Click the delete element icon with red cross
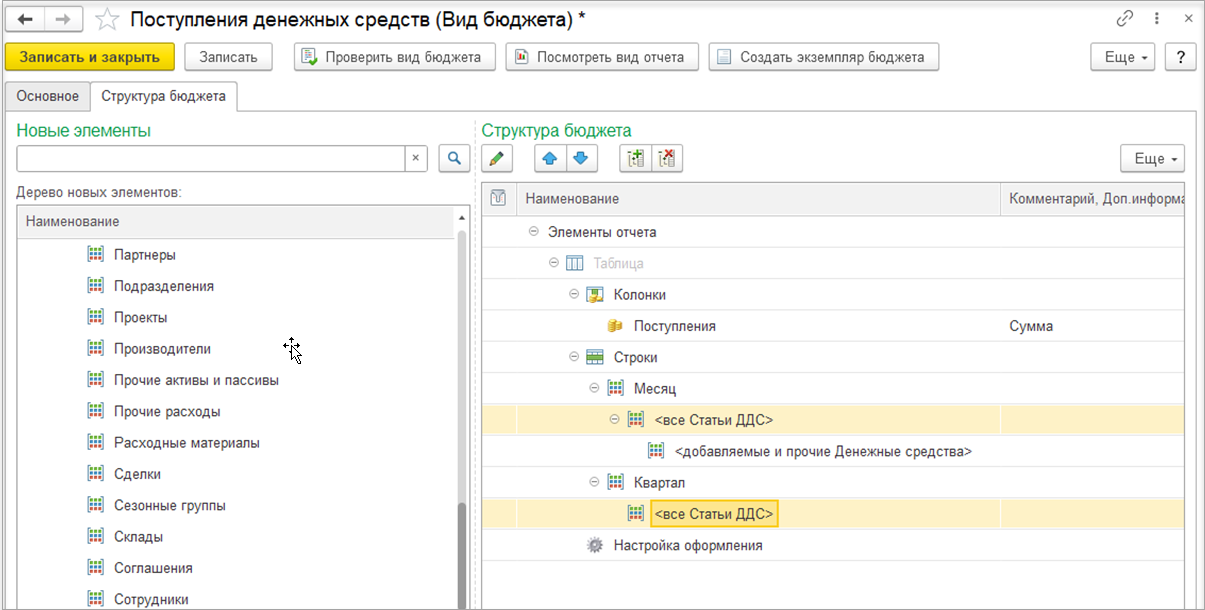Viewport: 1205px width, 610px height. [x=667, y=158]
